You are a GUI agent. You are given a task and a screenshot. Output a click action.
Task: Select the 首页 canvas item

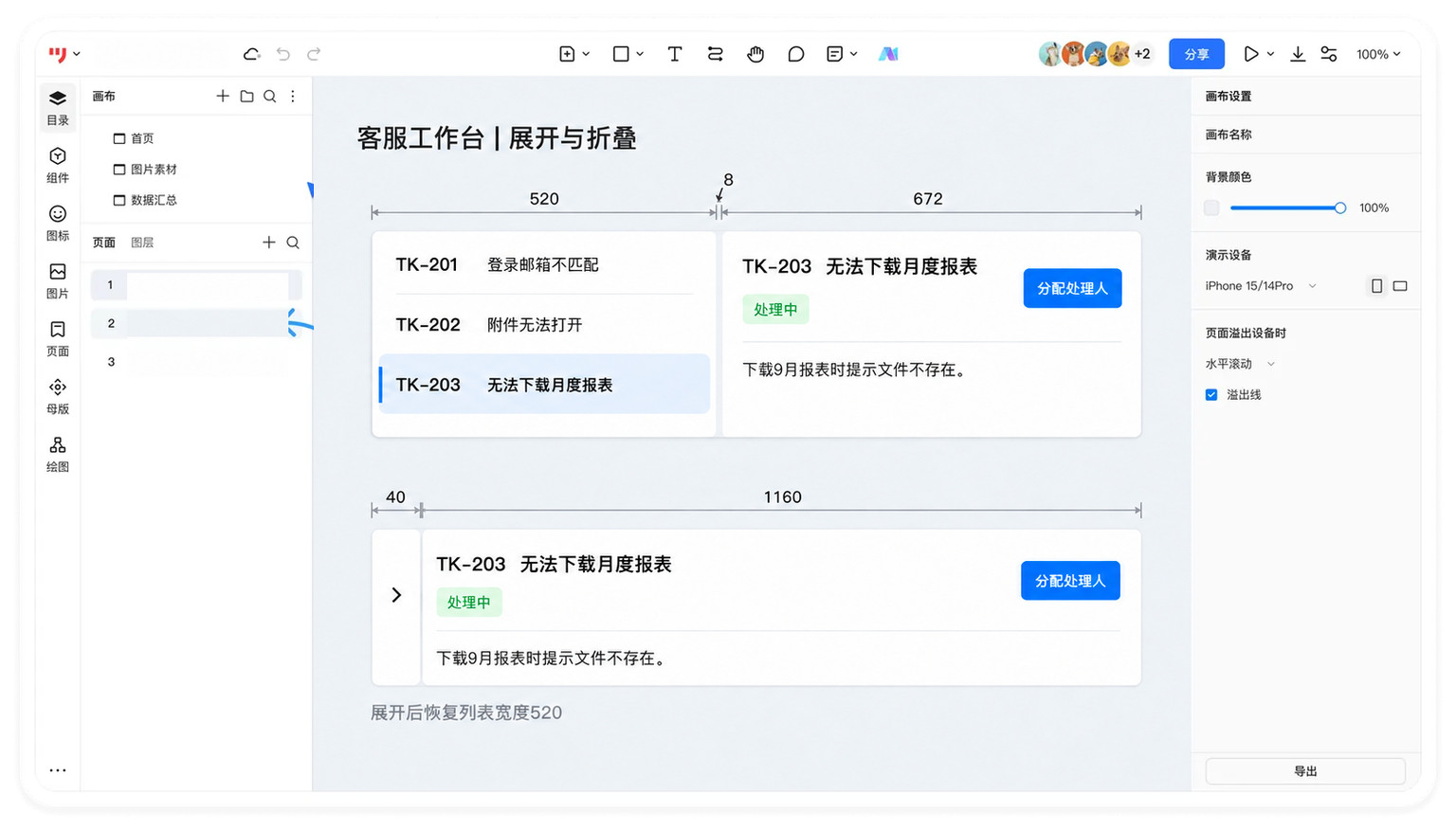tap(134, 138)
